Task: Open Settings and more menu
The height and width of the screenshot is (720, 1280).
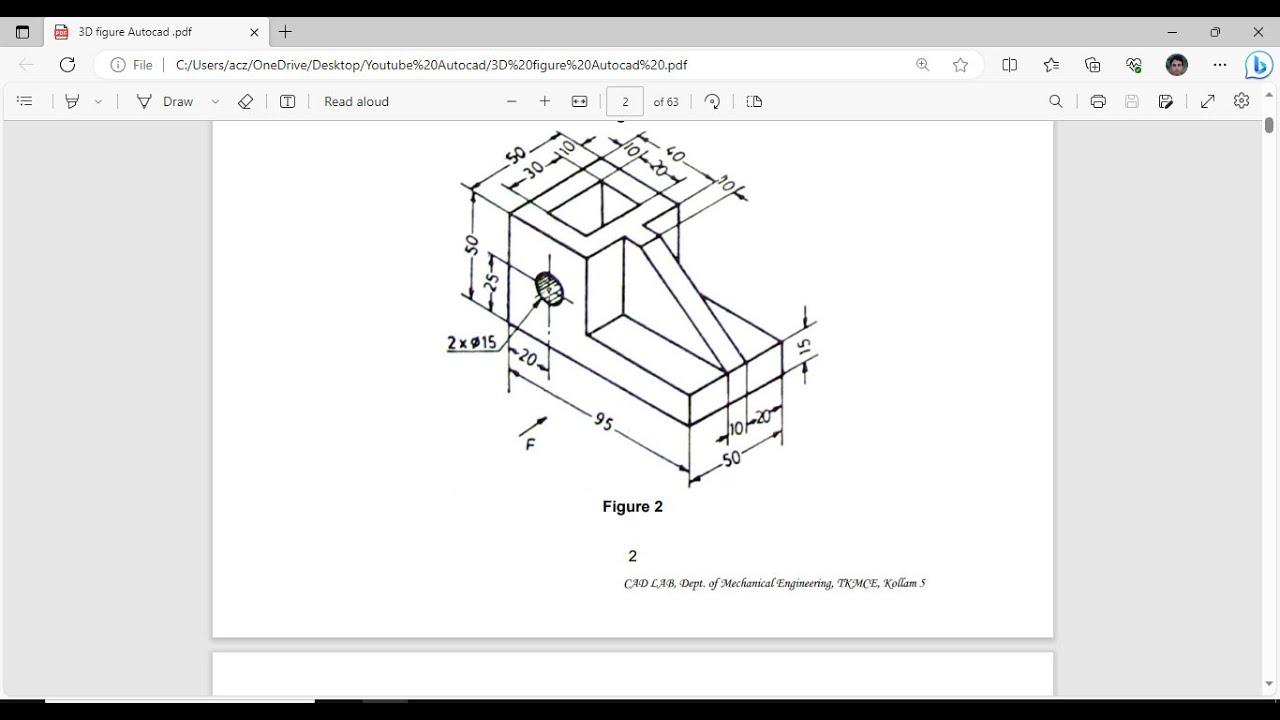Action: (1219, 65)
